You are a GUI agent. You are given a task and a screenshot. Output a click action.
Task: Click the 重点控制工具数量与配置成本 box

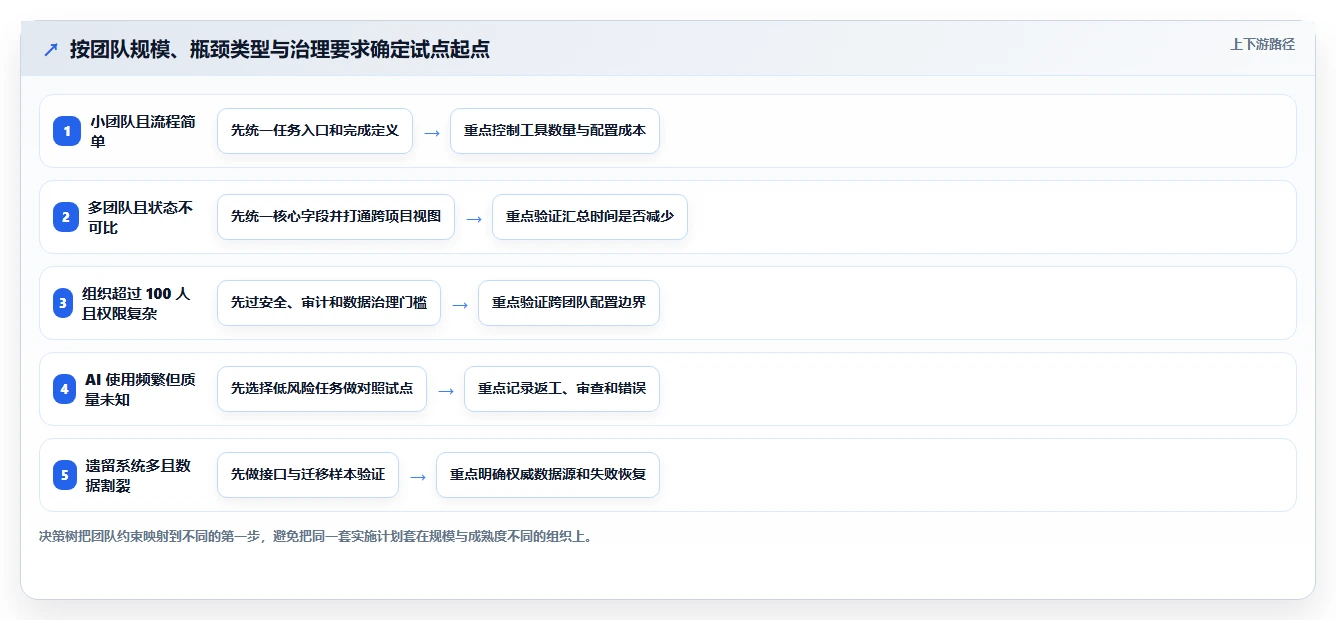(555, 131)
